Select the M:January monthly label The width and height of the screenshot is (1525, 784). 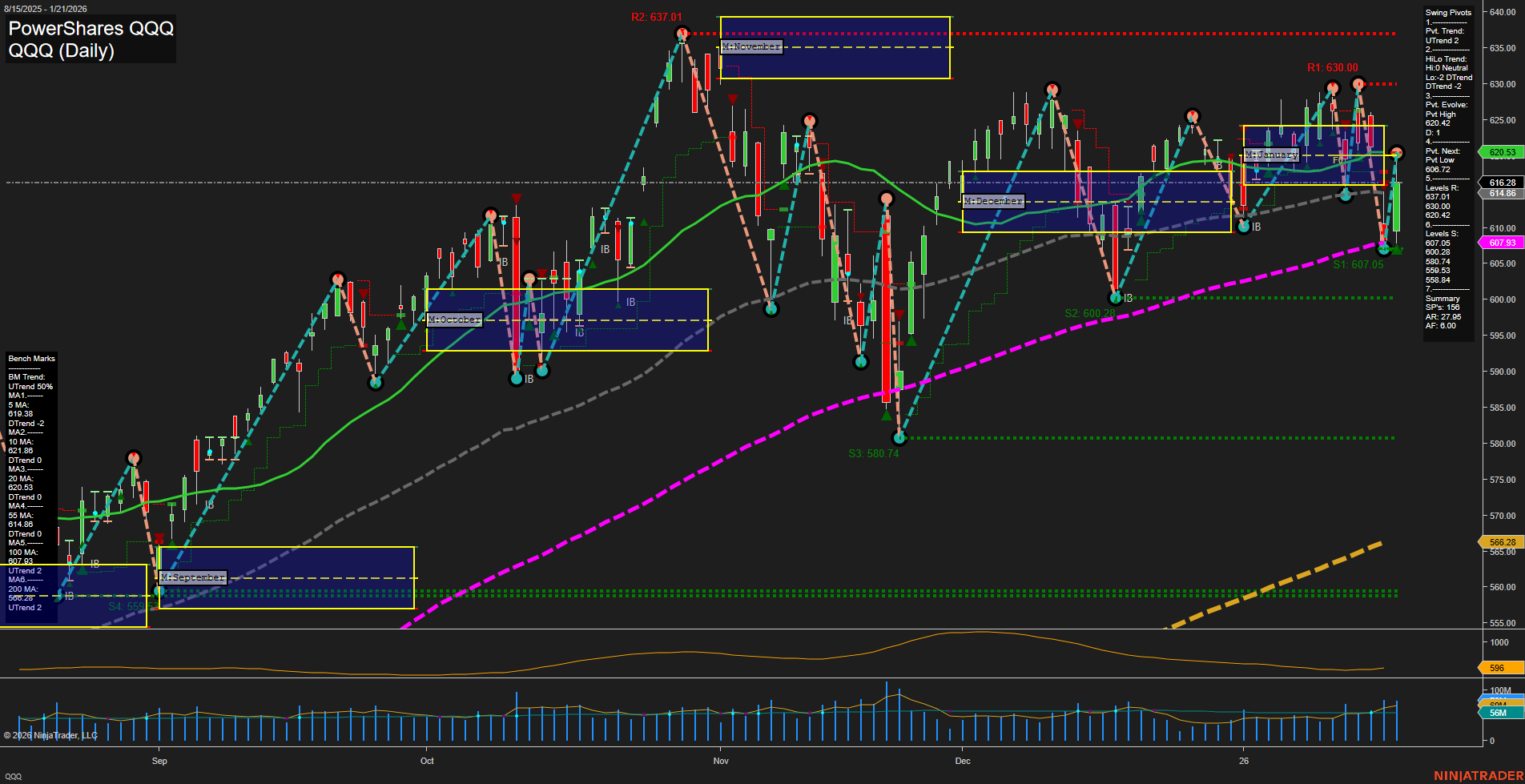[1271, 155]
